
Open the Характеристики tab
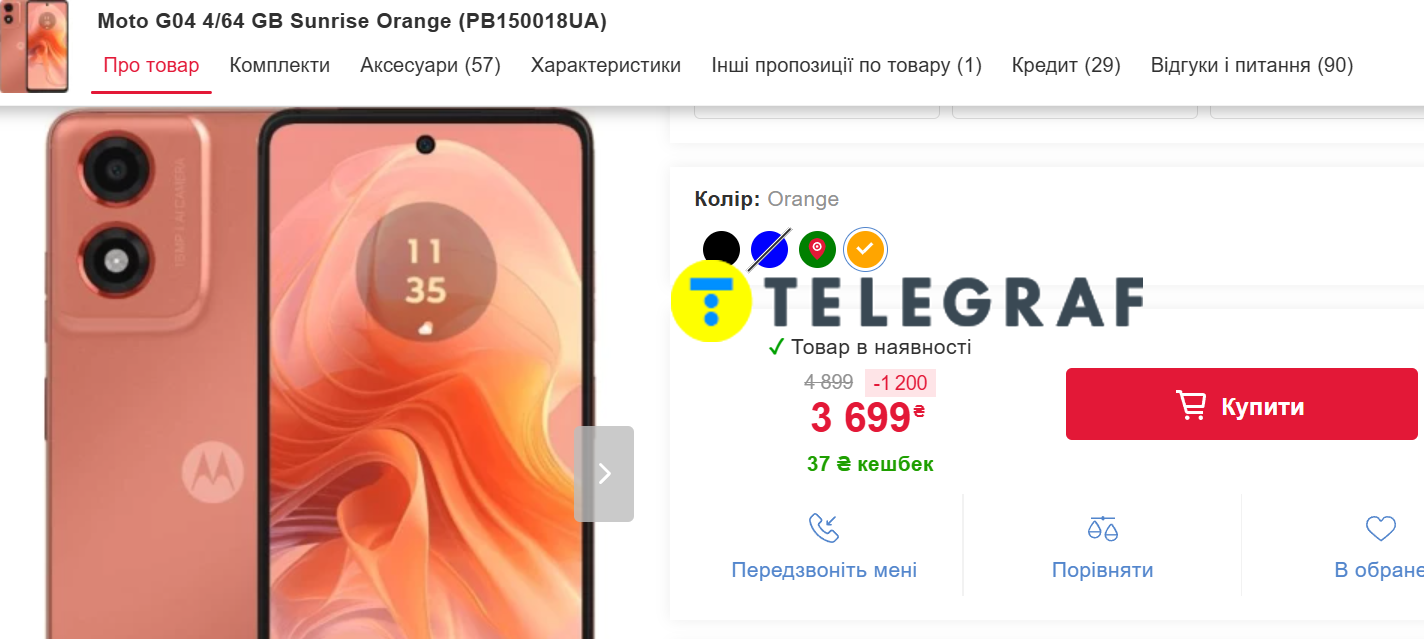(x=606, y=66)
